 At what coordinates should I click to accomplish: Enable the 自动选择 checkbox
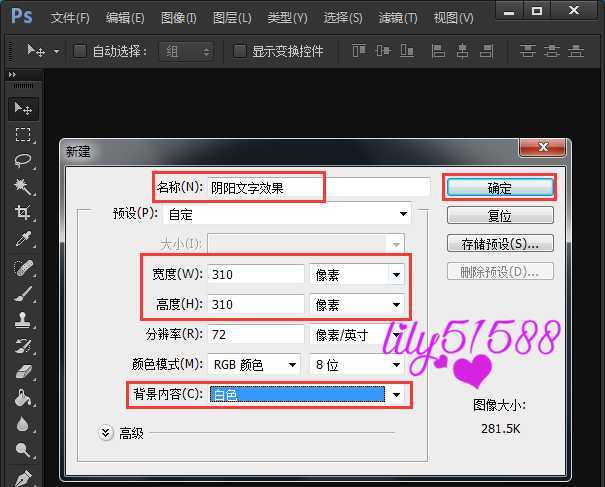coord(80,51)
